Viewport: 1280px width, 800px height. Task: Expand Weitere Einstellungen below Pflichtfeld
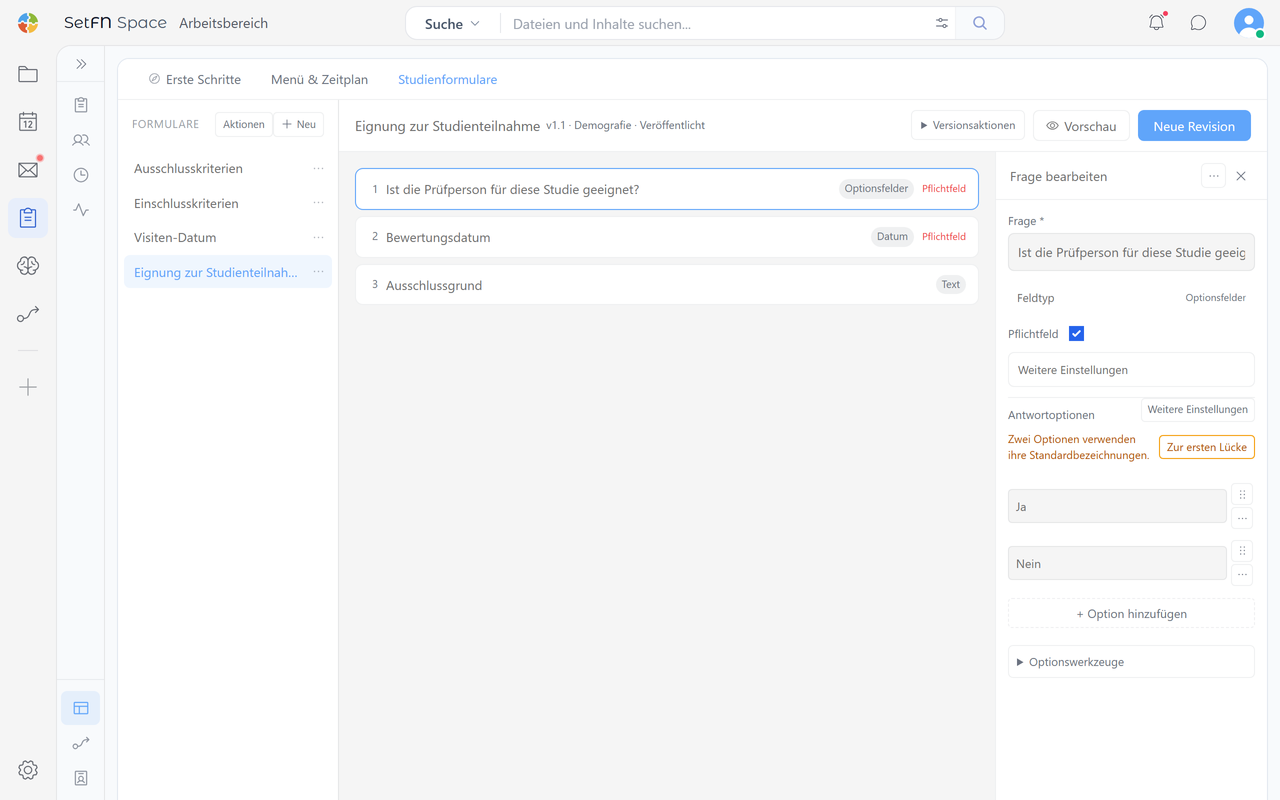(1131, 370)
